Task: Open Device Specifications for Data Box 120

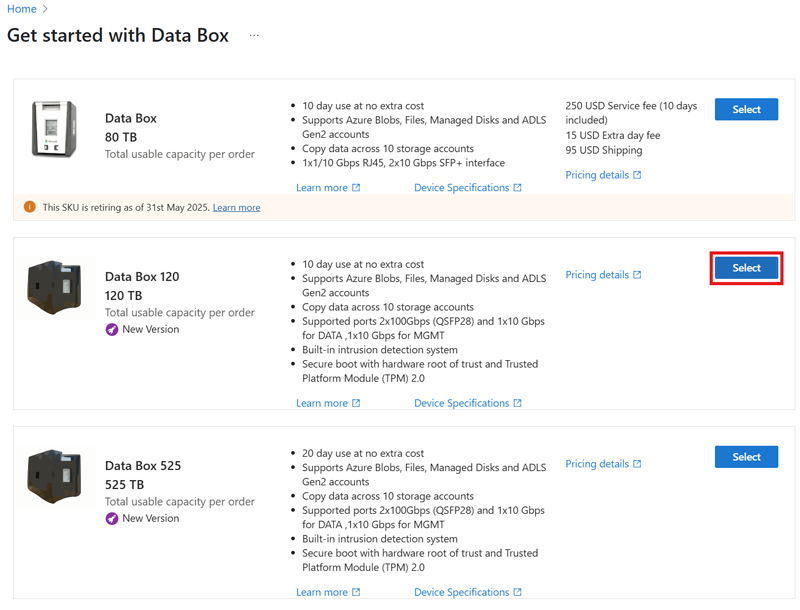Action: pyautogui.click(x=462, y=404)
